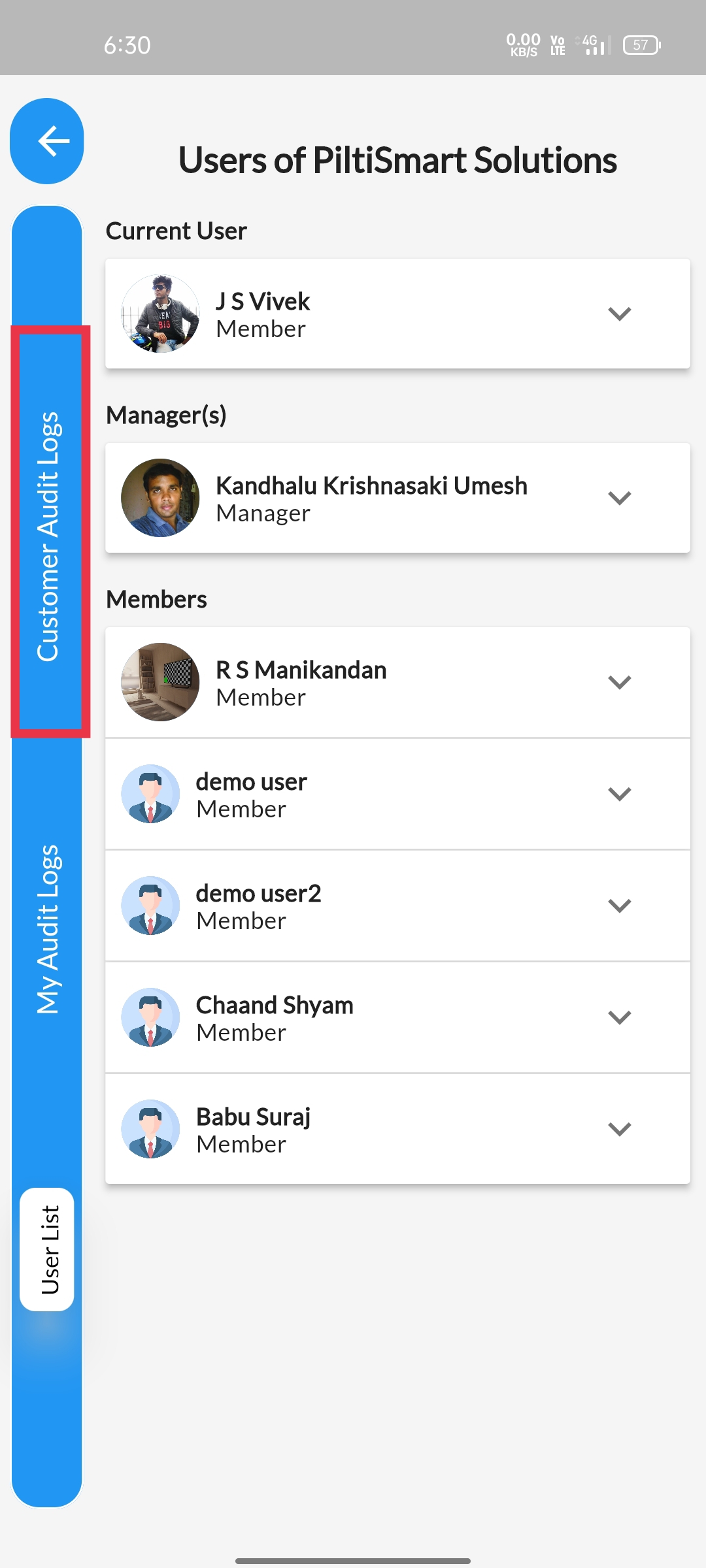Image resolution: width=706 pixels, height=1568 pixels.
Task: Tap R S Manikandan's room avatar picture
Action: 160,682
